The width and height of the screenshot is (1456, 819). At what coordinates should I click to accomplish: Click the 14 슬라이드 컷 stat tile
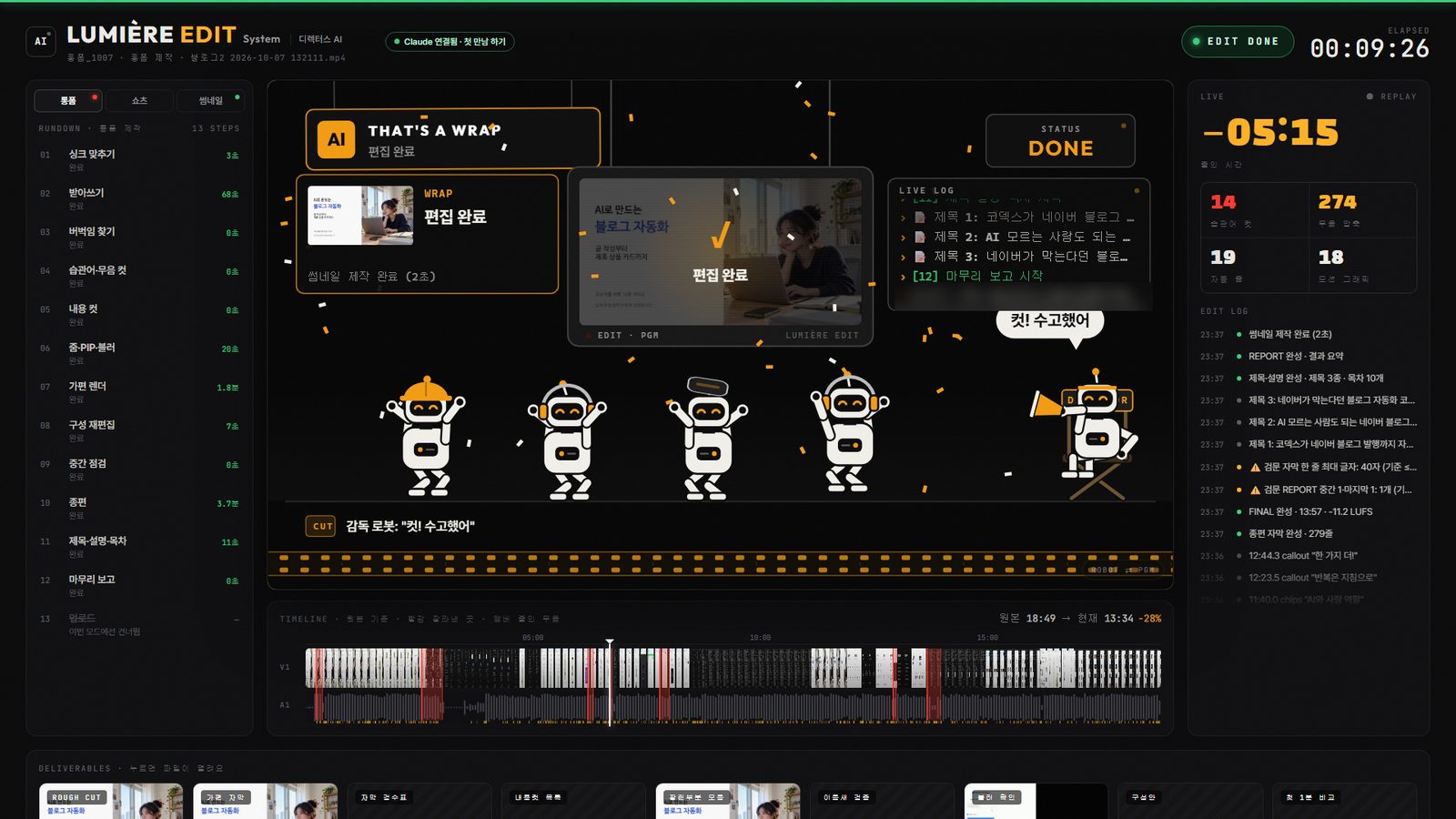1255,210
